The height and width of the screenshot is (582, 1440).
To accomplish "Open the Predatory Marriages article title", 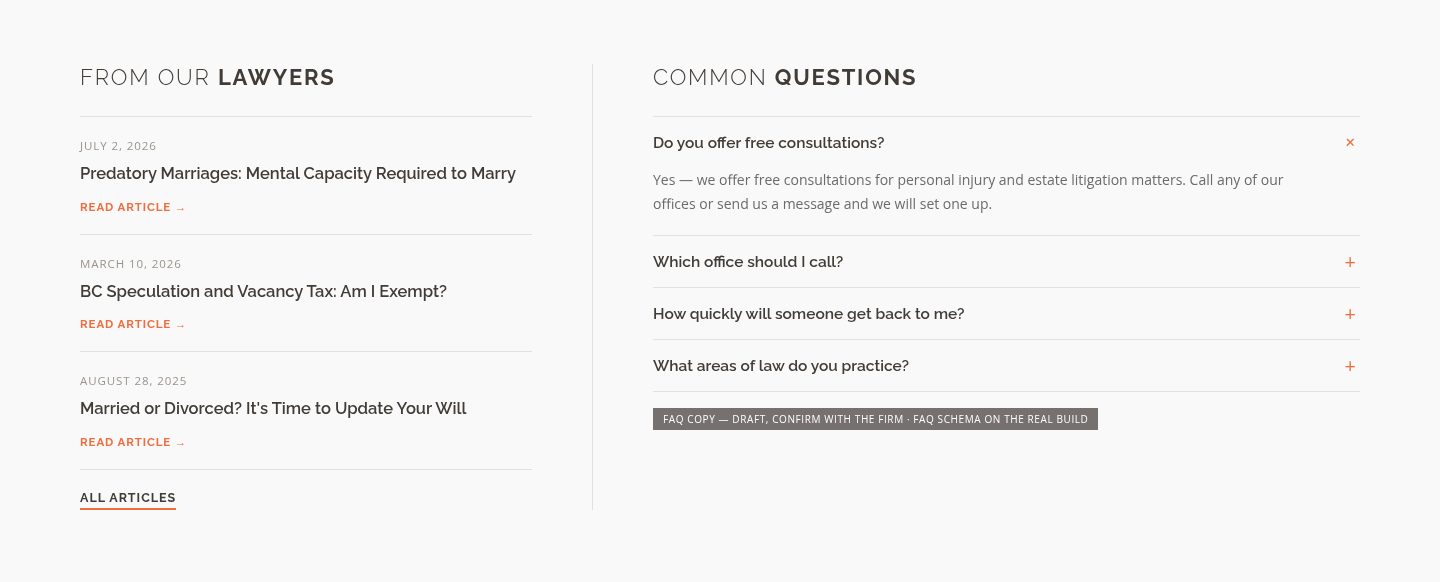I will pos(298,174).
